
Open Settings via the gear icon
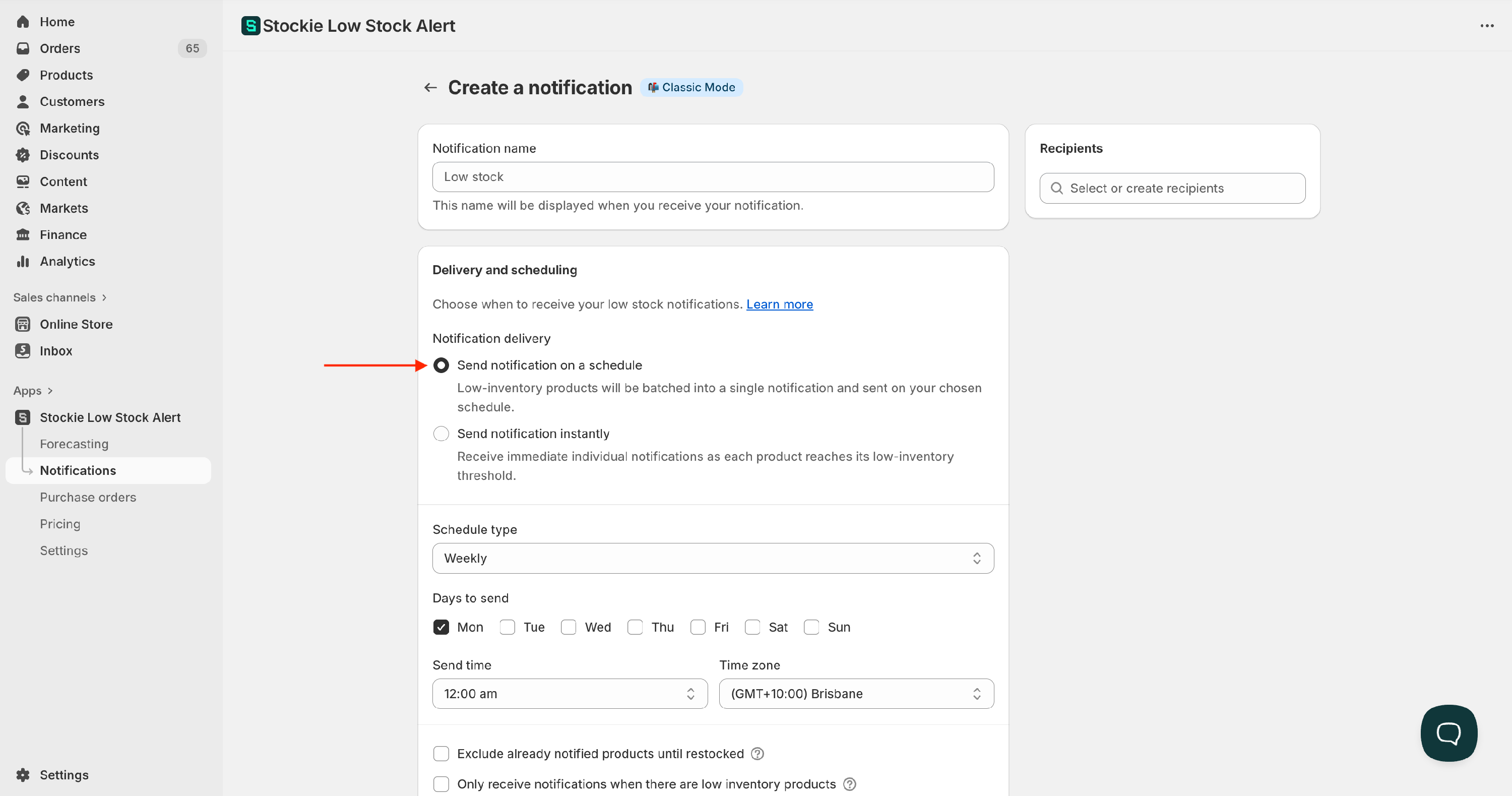pos(23,775)
